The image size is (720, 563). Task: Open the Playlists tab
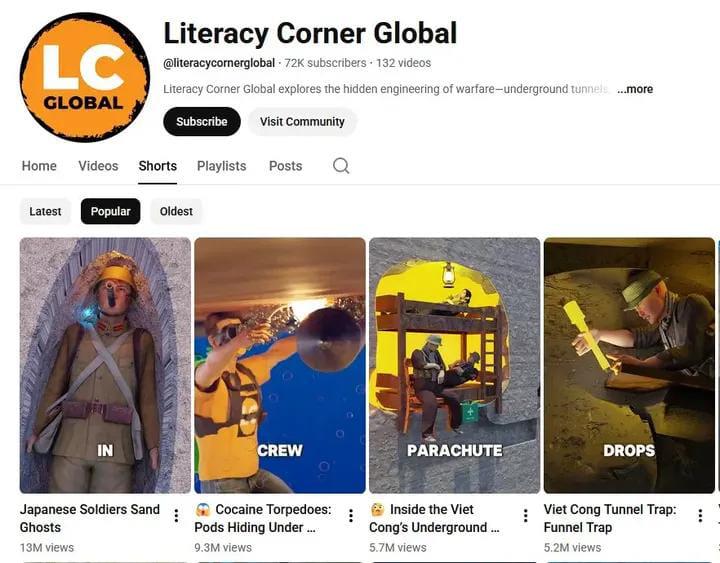coord(221,166)
